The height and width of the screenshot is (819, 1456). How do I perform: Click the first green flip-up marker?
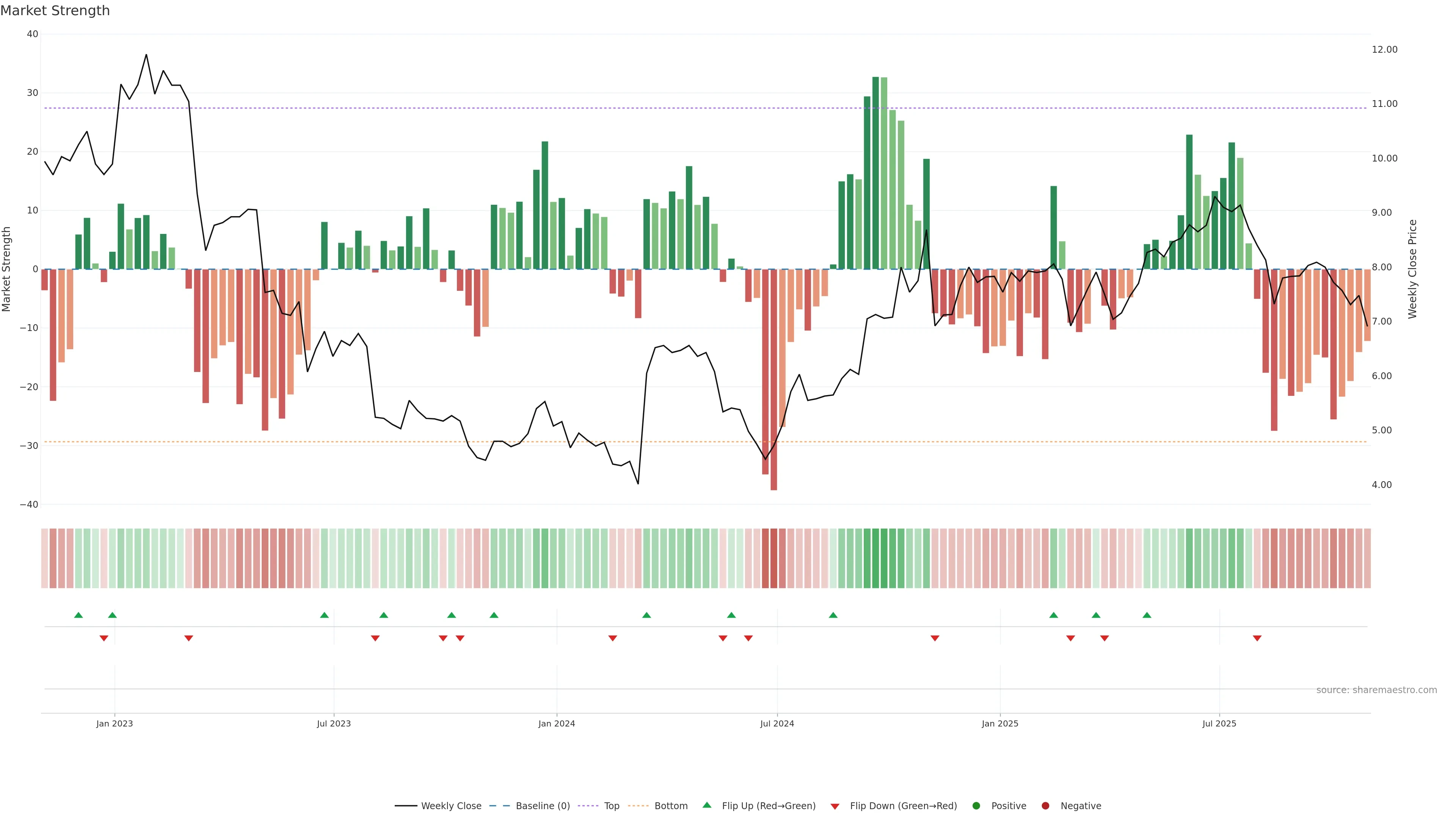pyautogui.click(x=78, y=615)
